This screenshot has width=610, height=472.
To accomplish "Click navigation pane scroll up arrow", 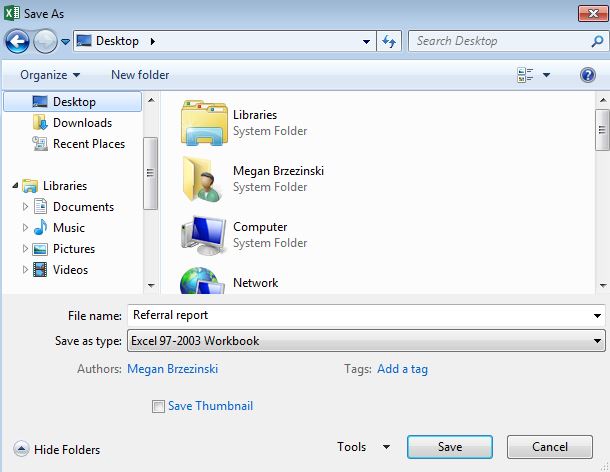I will click(x=151, y=100).
